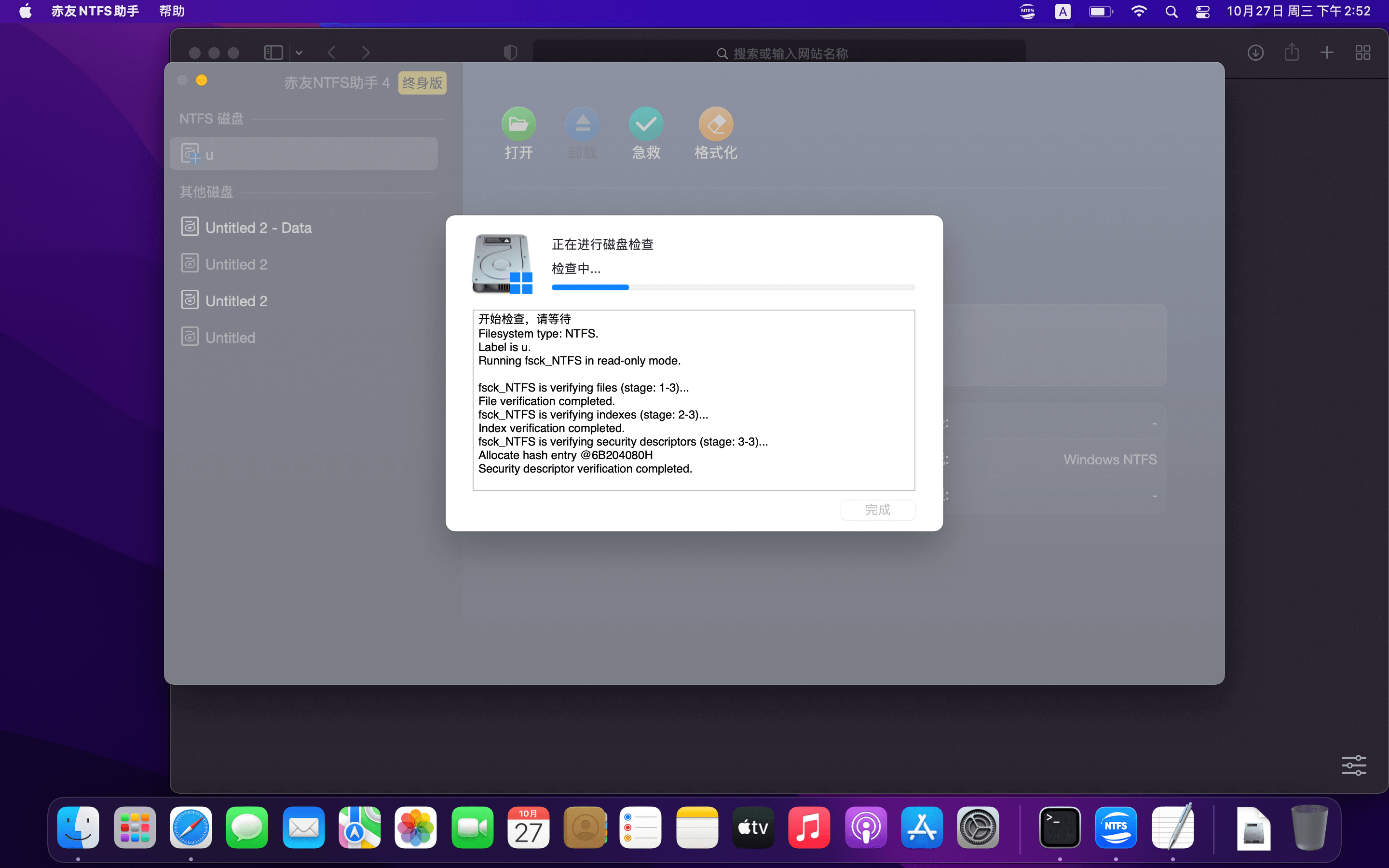Click Safari privacy shield icon

510,53
